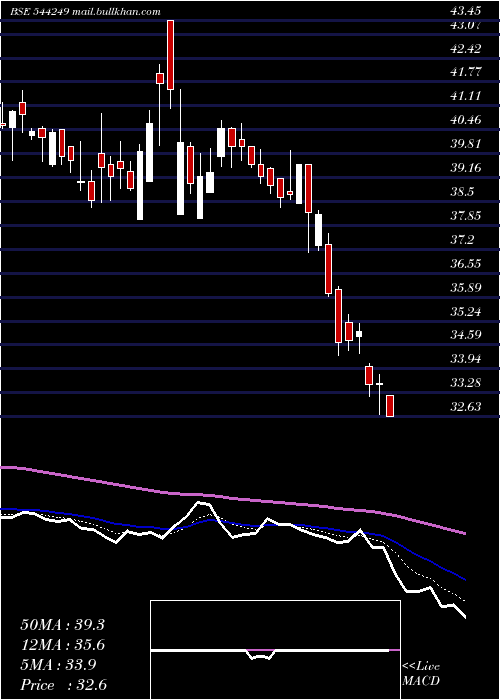Click the 43.45 price axis label
The height and width of the screenshot is (700, 500).
[x=466, y=12]
